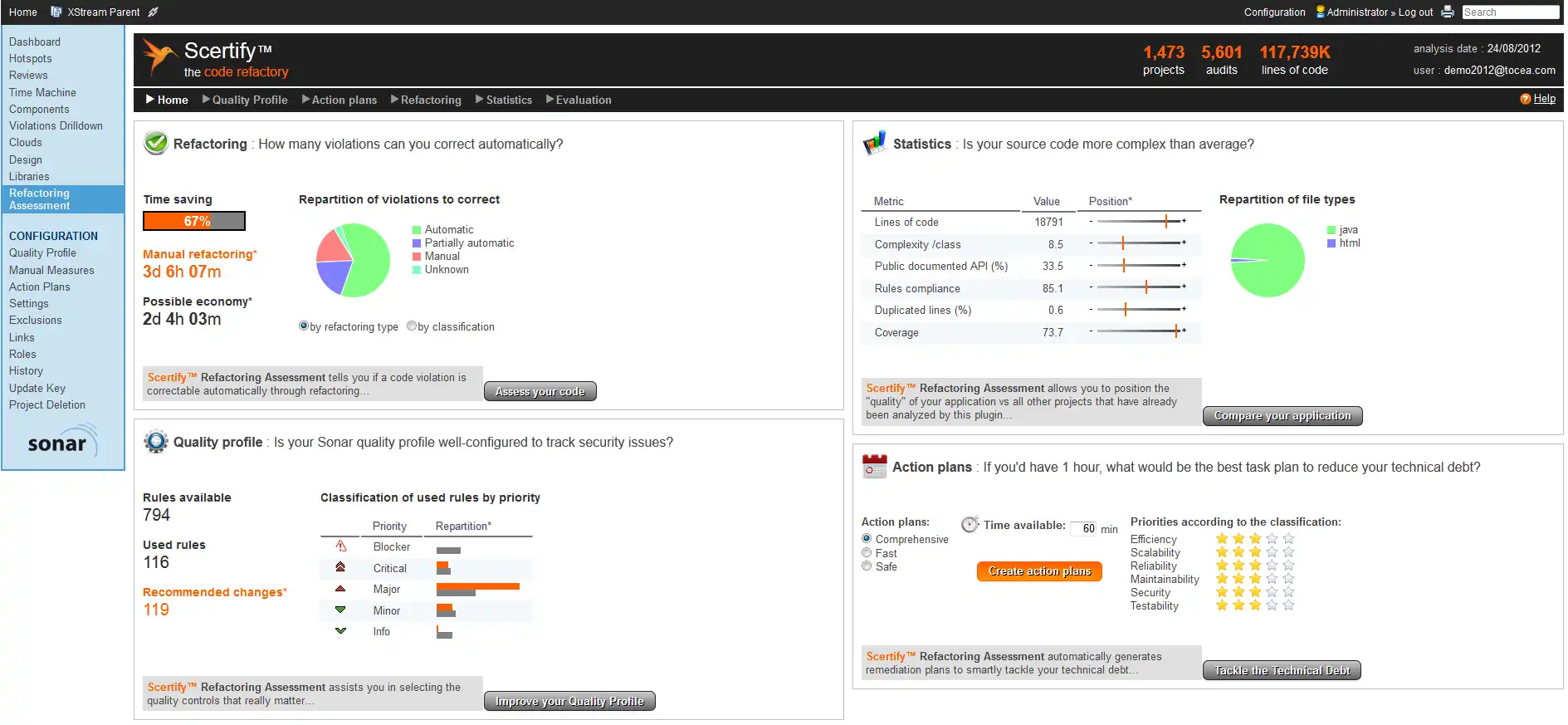Click the file types pie chart
The height and width of the screenshot is (725, 1568).
(x=1268, y=260)
